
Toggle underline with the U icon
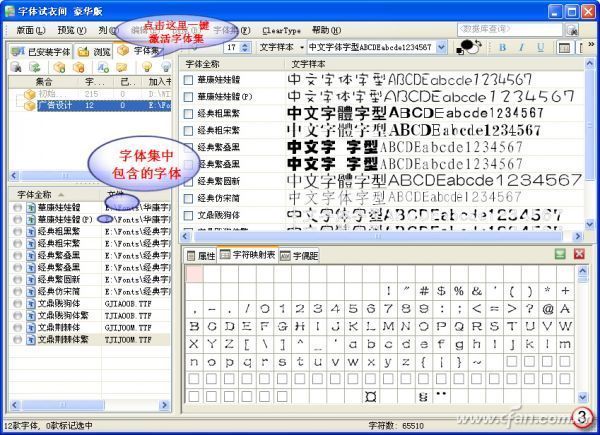pos(540,47)
